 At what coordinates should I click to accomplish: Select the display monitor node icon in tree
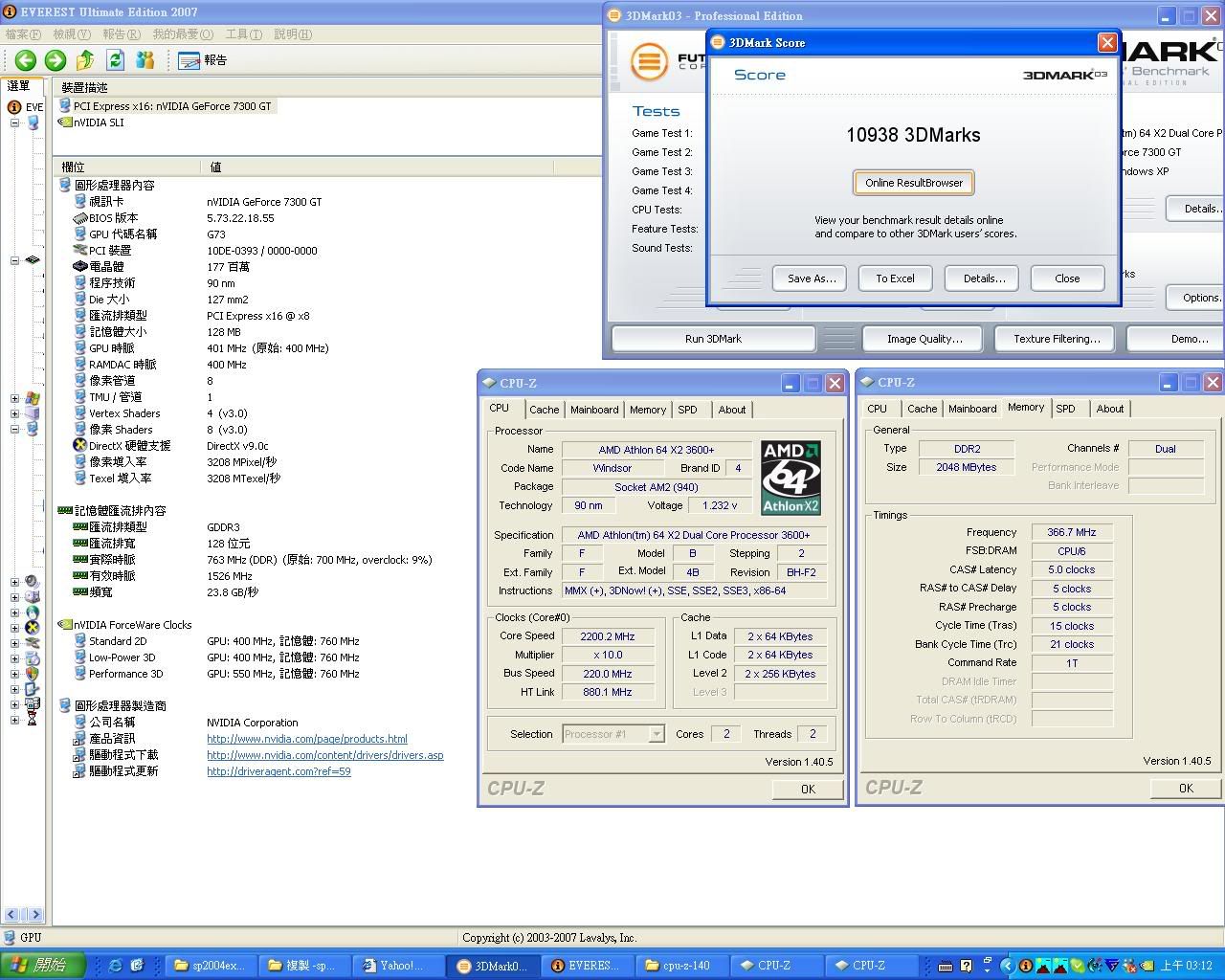coord(33,429)
